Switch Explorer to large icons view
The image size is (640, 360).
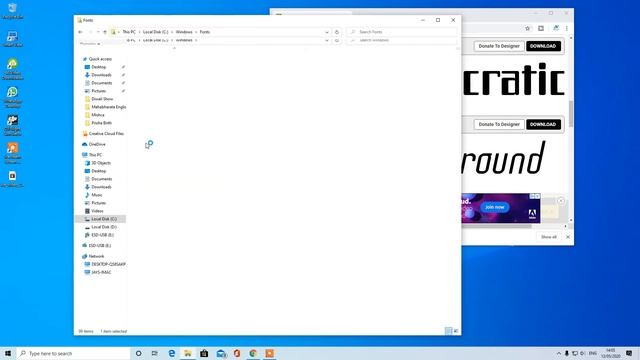[456, 331]
